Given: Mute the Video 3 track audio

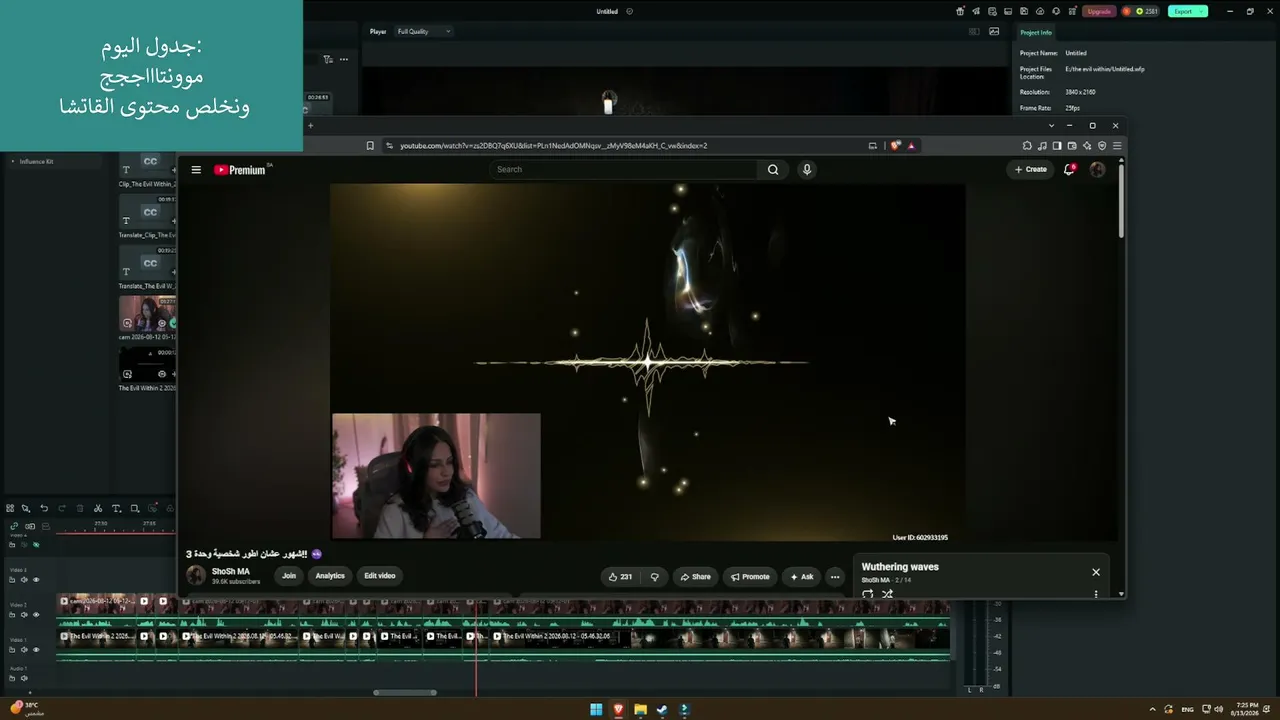Looking at the screenshot, I should (25, 580).
